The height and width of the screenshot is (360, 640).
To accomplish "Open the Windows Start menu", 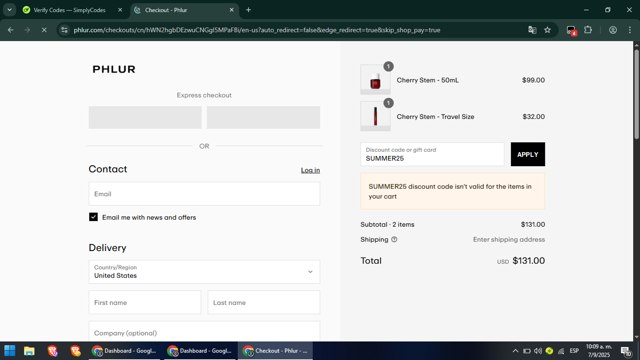I will coord(10,351).
